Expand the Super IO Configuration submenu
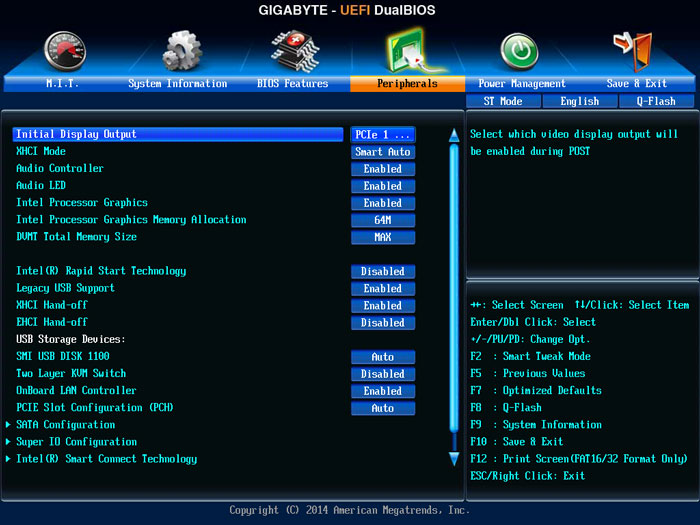The height and width of the screenshot is (525, 700). click(76, 442)
